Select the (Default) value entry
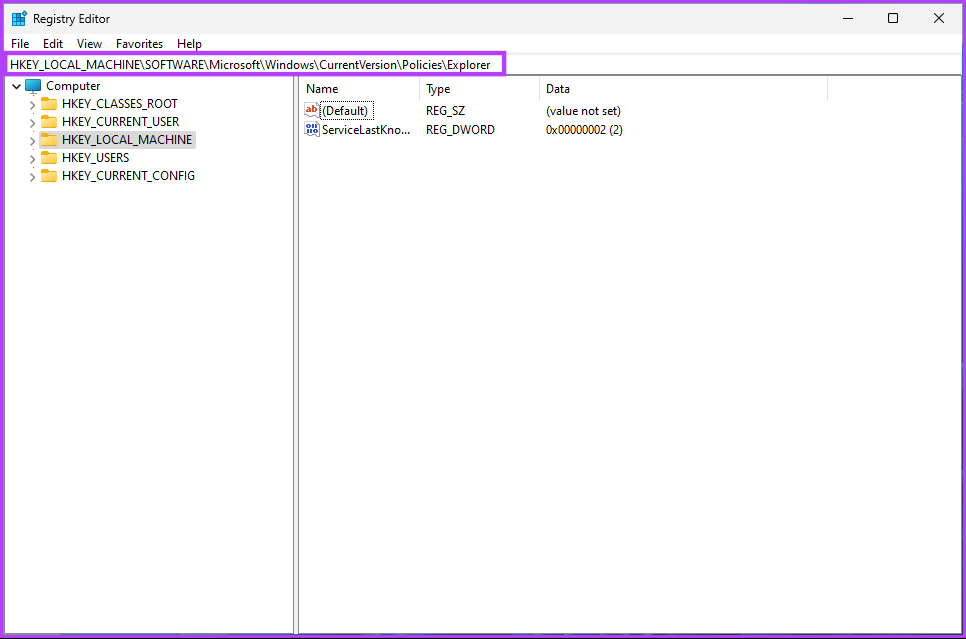966x639 pixels. pos(345,111)
